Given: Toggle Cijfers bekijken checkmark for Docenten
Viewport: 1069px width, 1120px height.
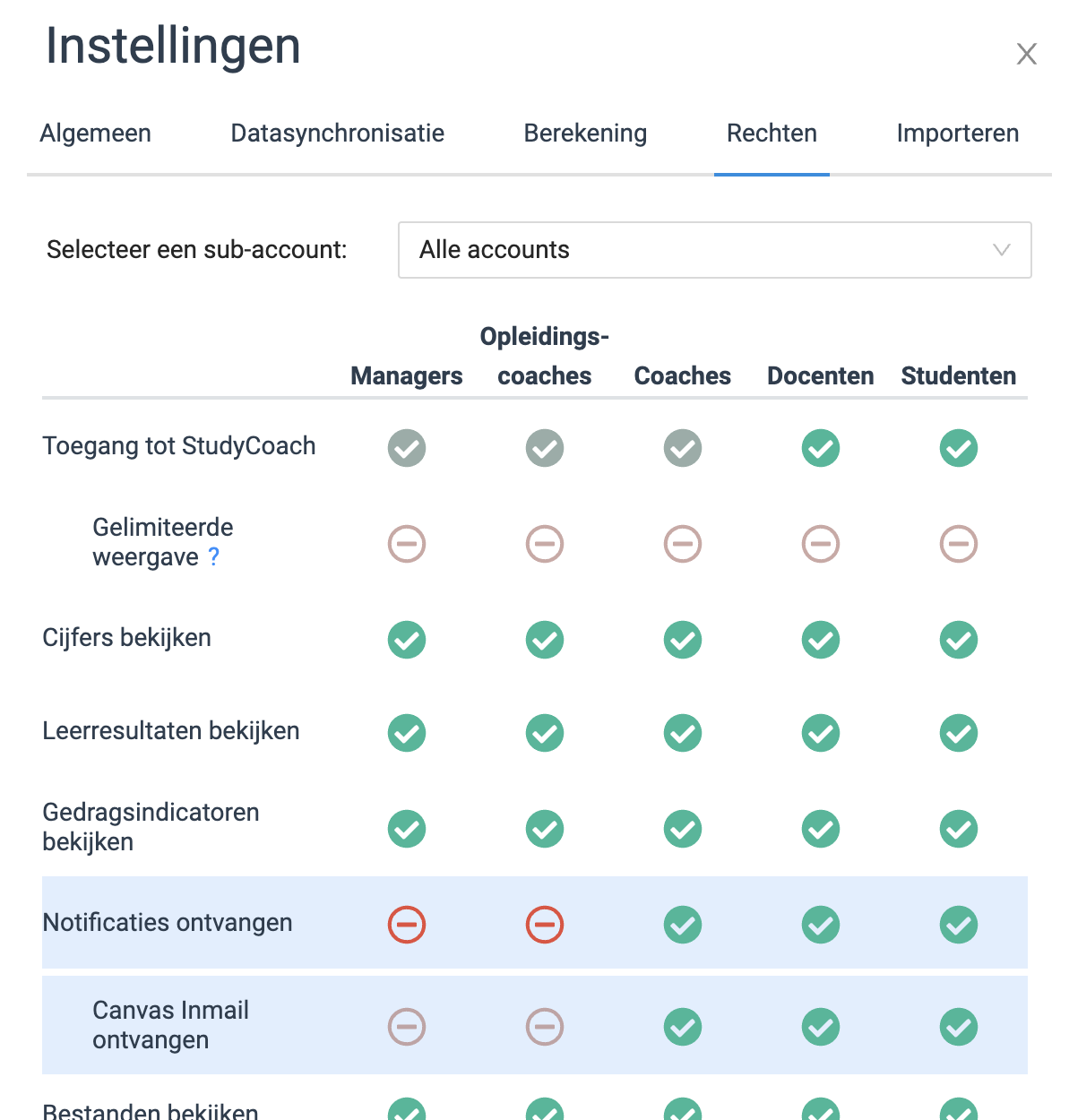Looking at the screenshot, I should 821,640.
